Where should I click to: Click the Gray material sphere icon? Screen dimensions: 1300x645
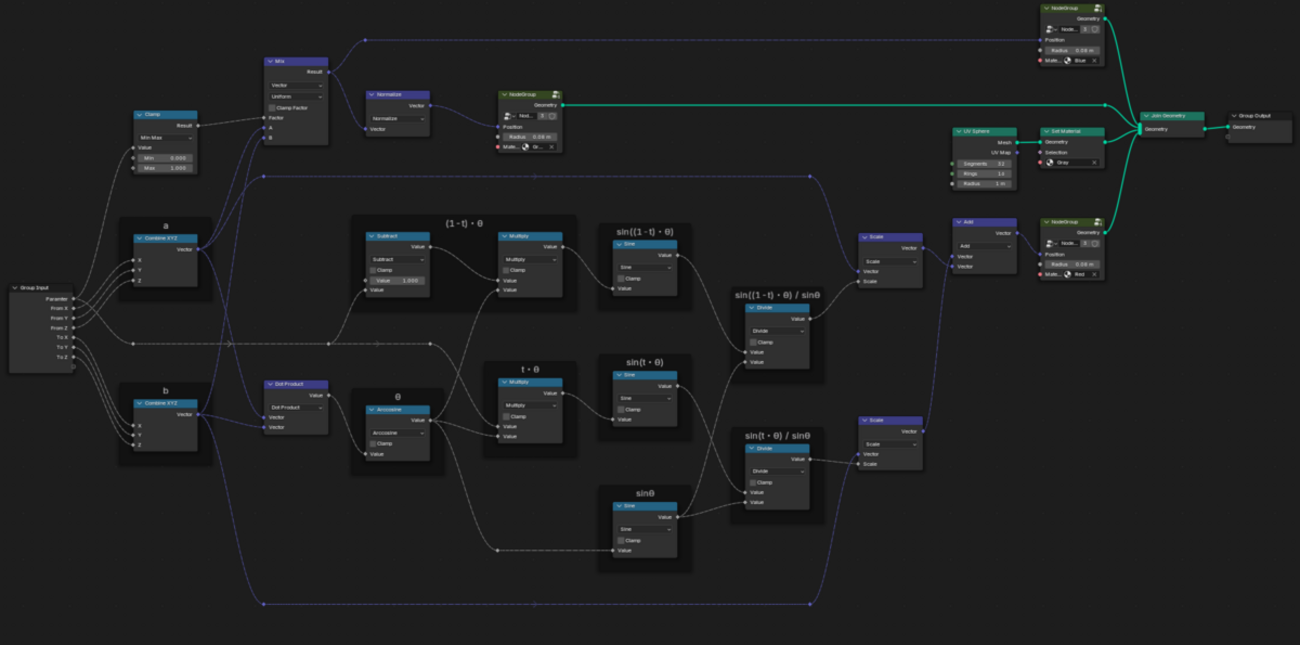tap(1051, 162)
